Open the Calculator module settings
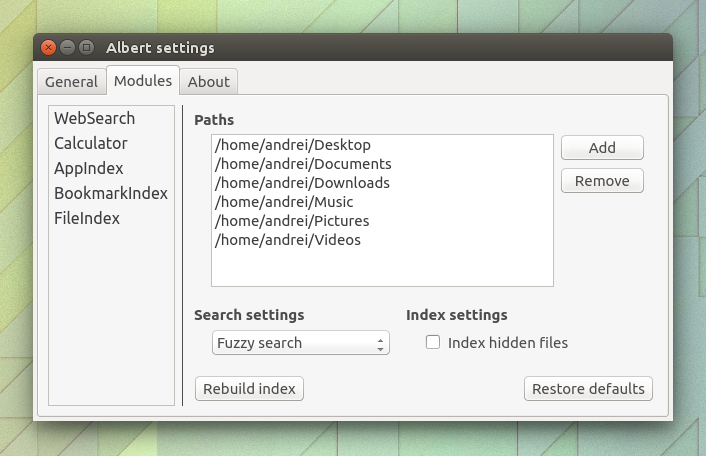 [90, 143]
